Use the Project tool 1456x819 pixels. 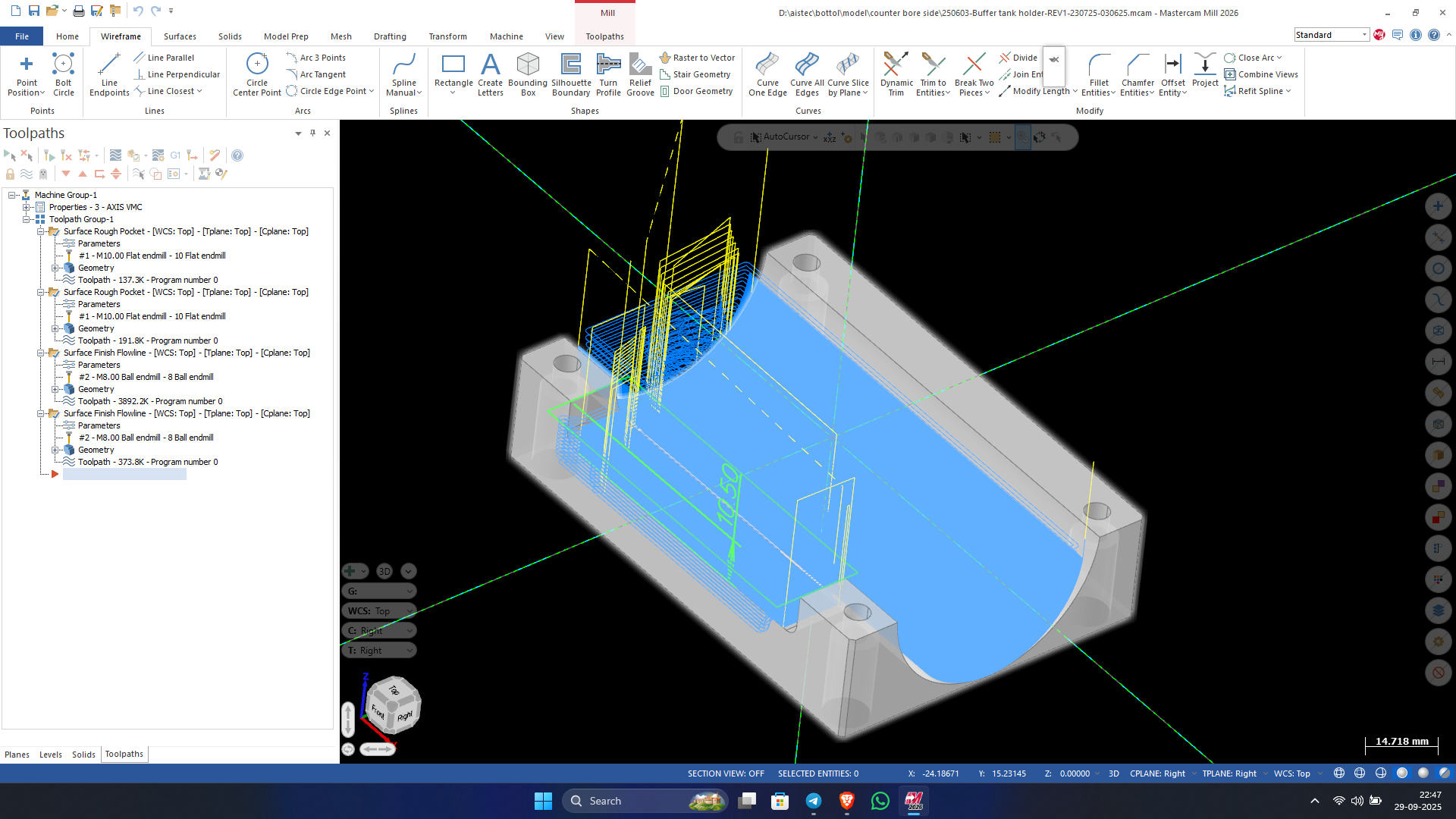1205,70
